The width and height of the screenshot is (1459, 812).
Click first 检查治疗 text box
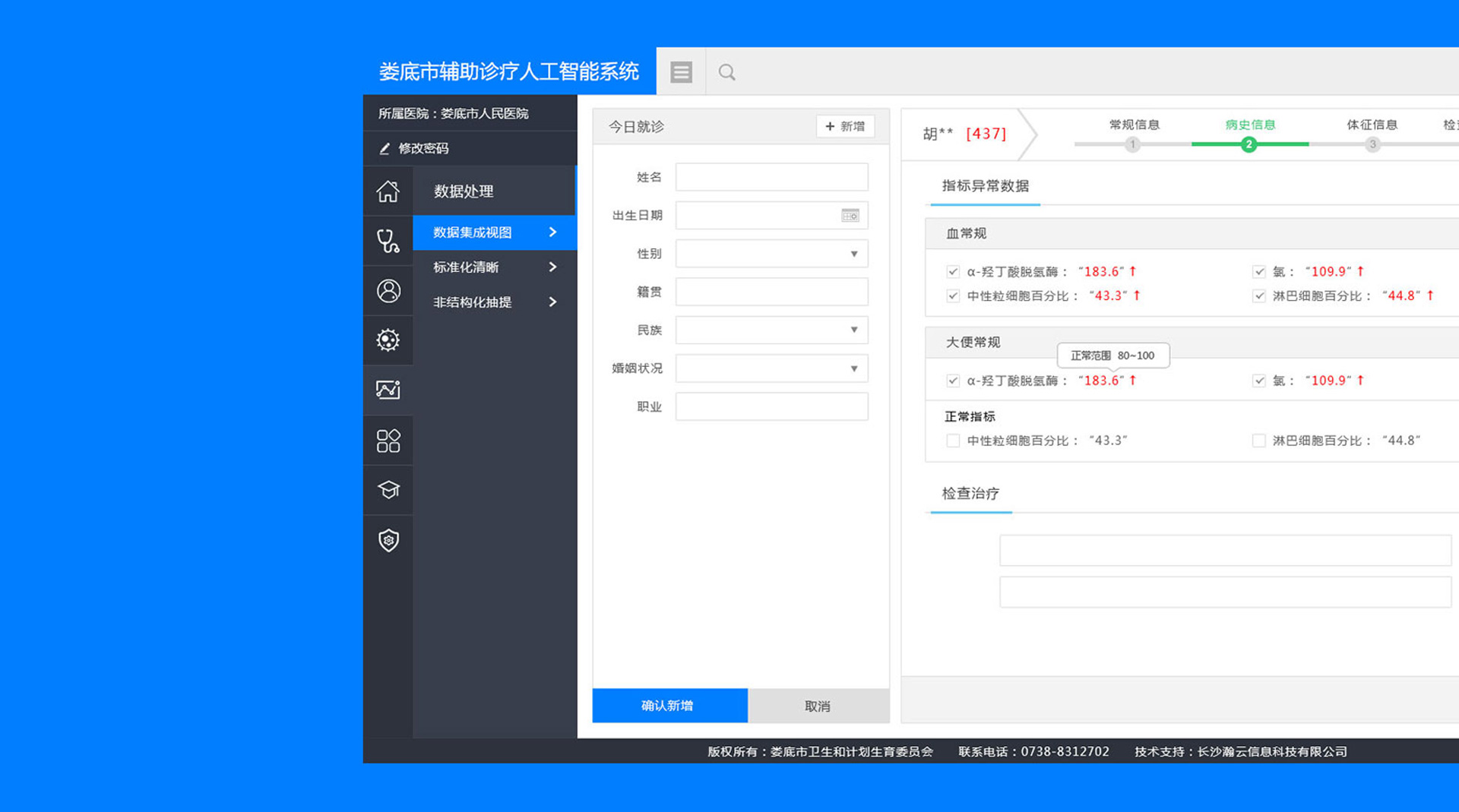pyautogui.click(x=1225, y=550)
